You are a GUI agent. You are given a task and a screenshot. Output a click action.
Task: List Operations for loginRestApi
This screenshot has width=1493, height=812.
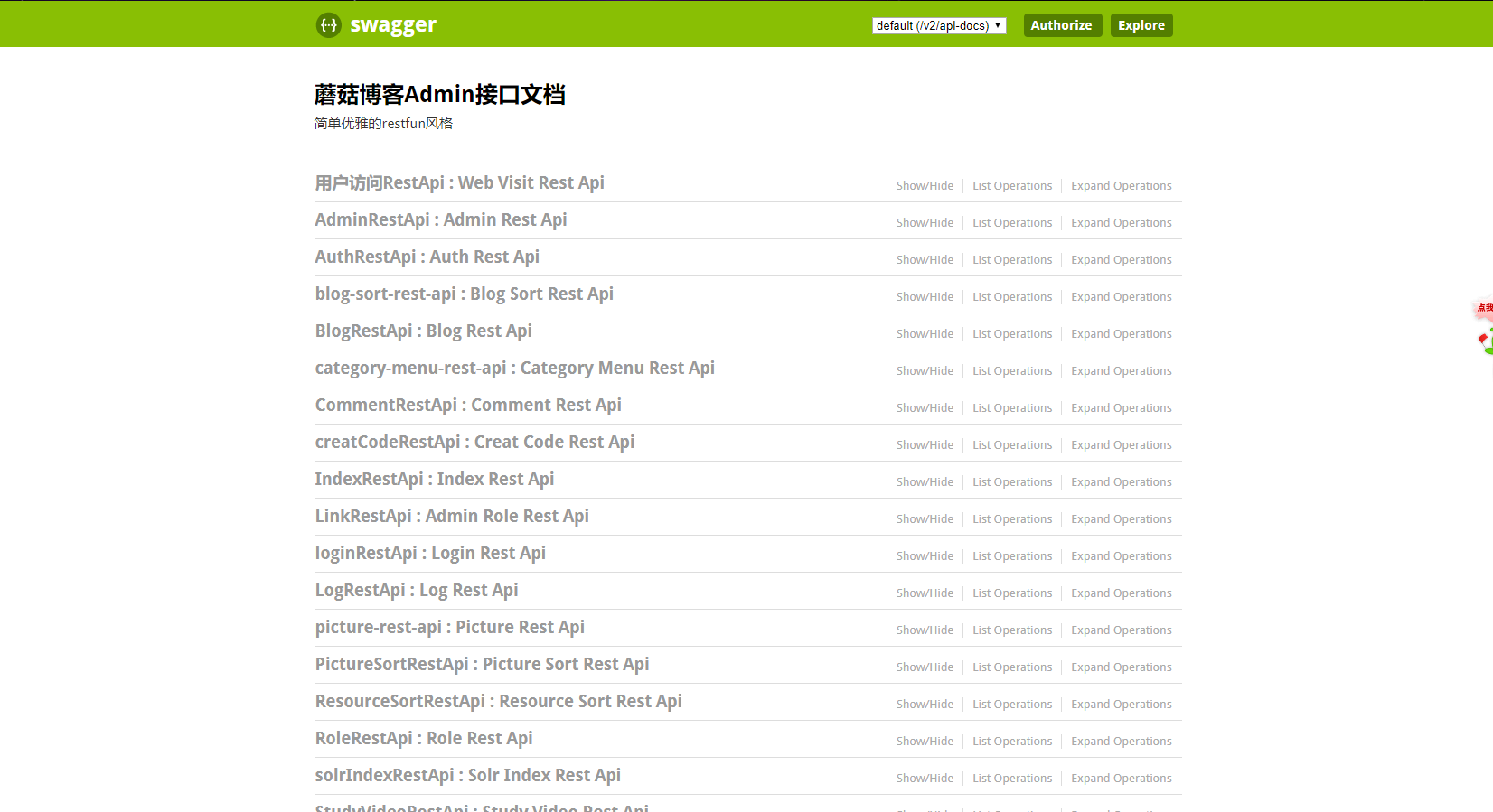pyautogui.click(x=1012, y=556)
